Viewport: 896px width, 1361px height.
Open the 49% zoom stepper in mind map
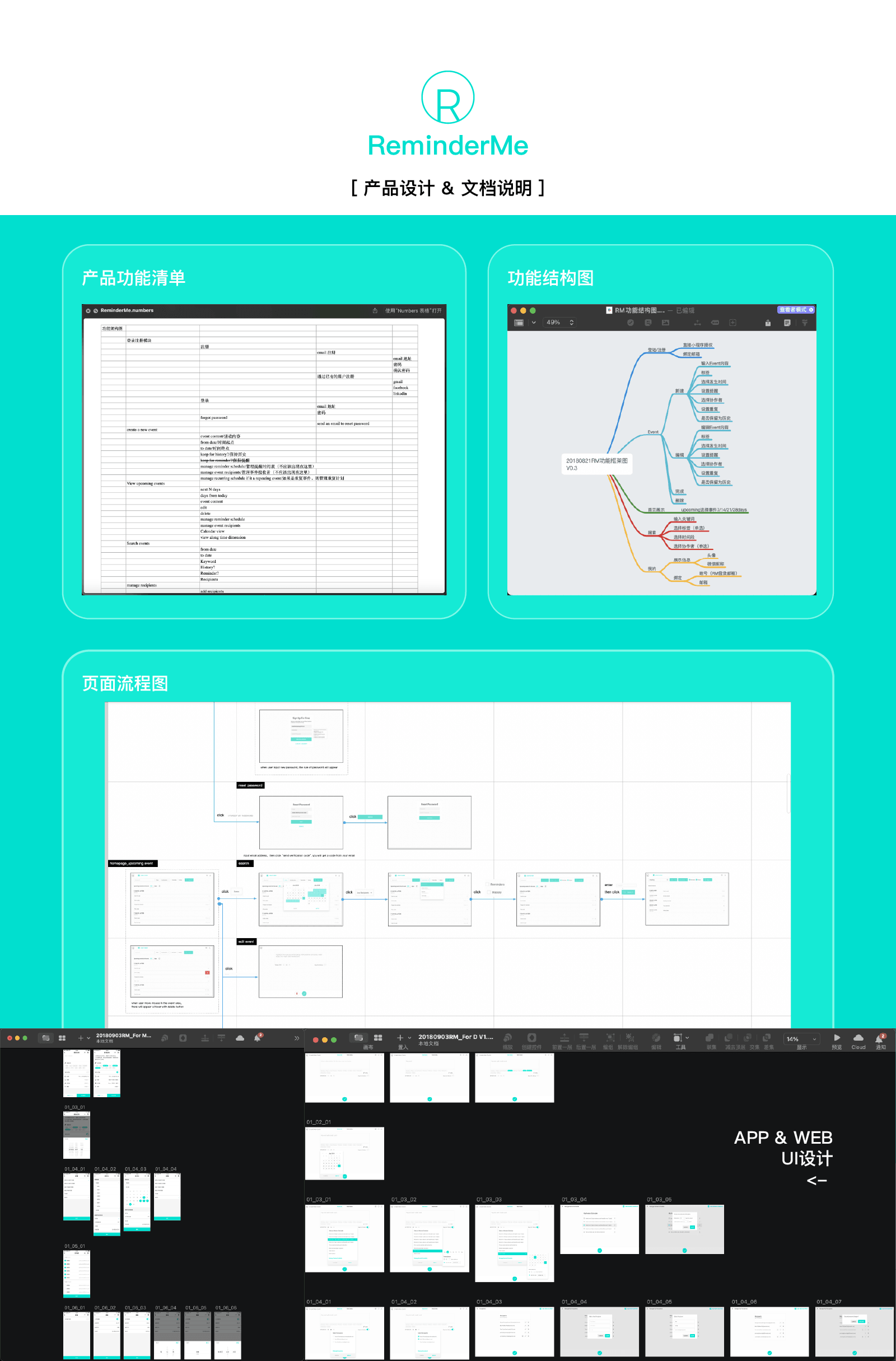(559, 323)
